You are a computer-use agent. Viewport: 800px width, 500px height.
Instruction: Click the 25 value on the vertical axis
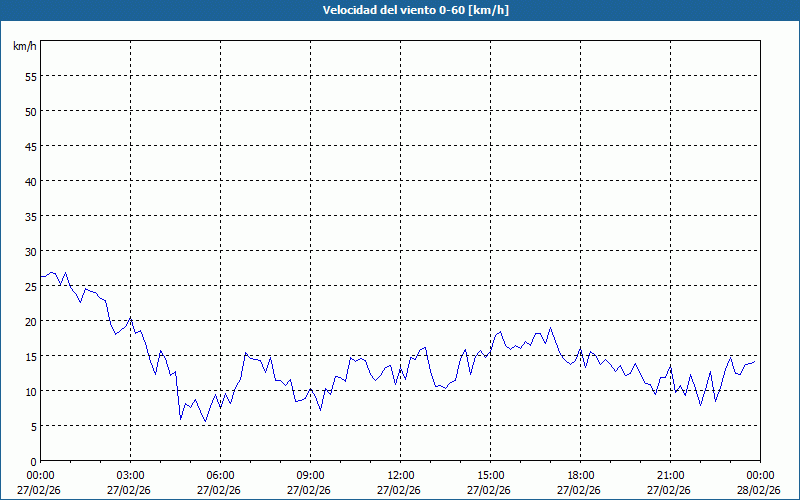pos(30,286)
